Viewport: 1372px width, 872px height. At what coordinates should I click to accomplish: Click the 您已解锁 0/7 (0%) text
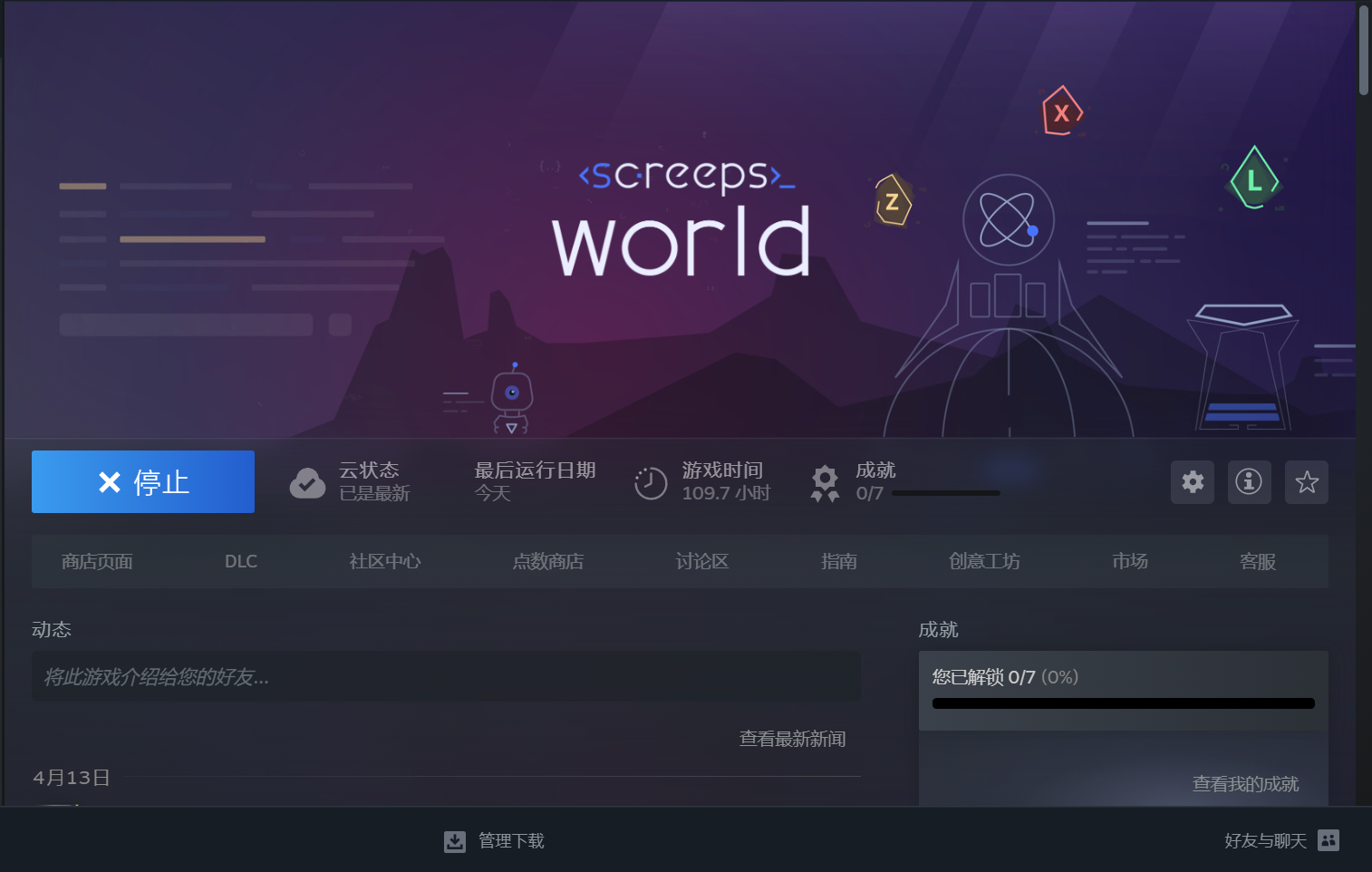1005,677
